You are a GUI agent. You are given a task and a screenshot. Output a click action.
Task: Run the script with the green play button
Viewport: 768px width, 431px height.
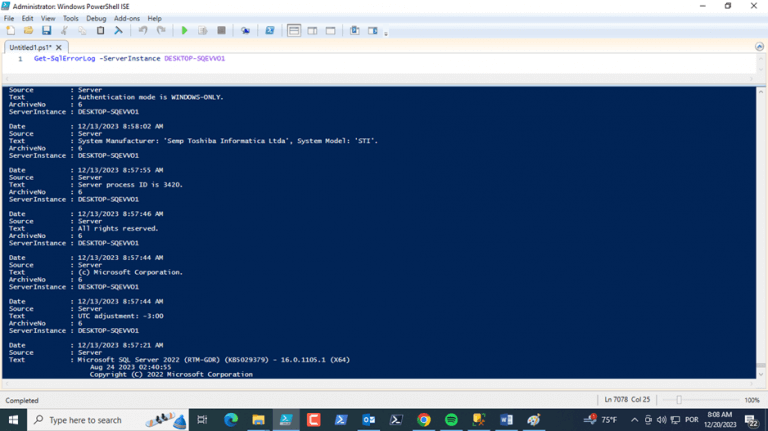[x=184, y=30]
